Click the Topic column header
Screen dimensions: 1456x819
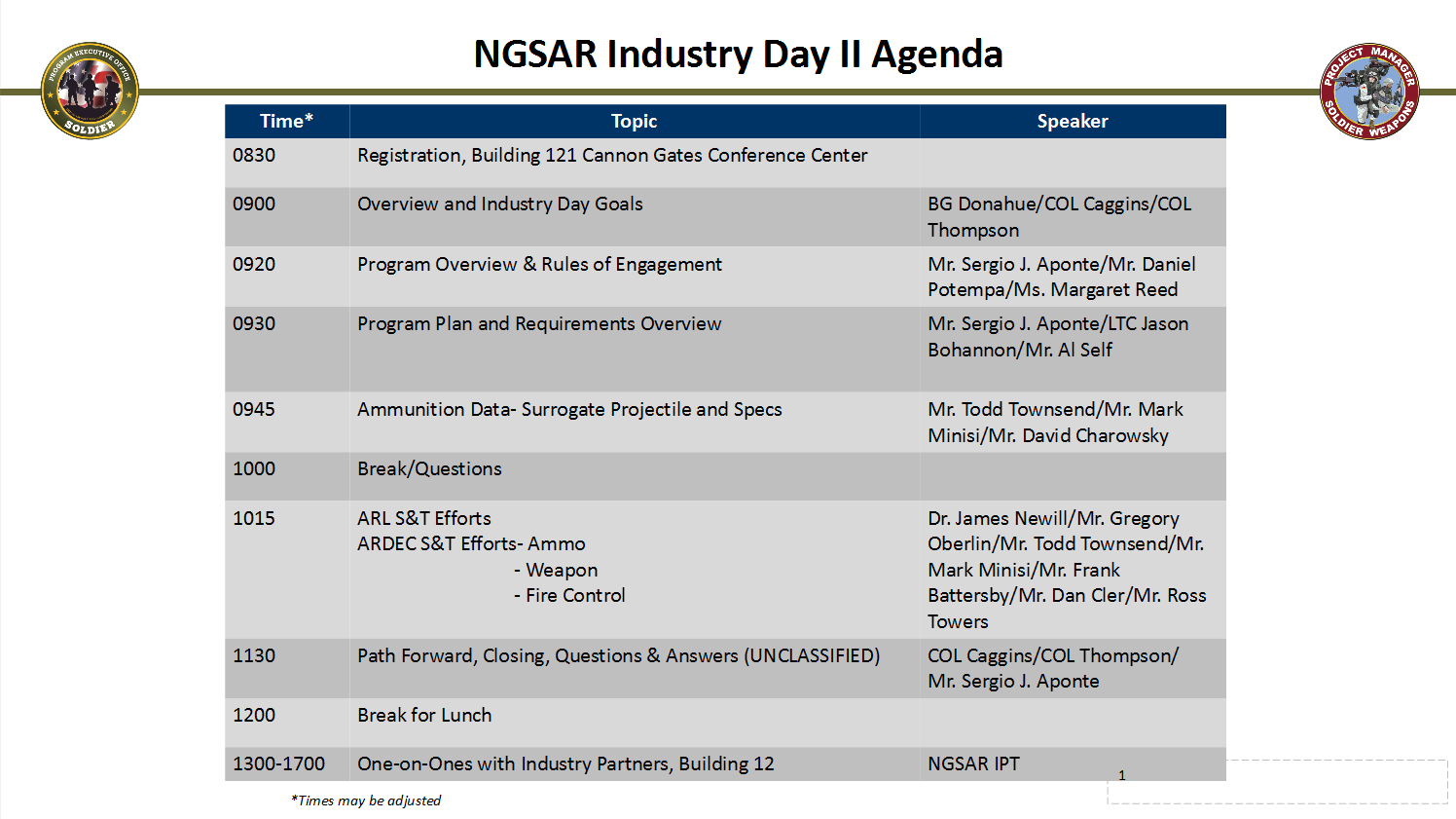(635, 121)
